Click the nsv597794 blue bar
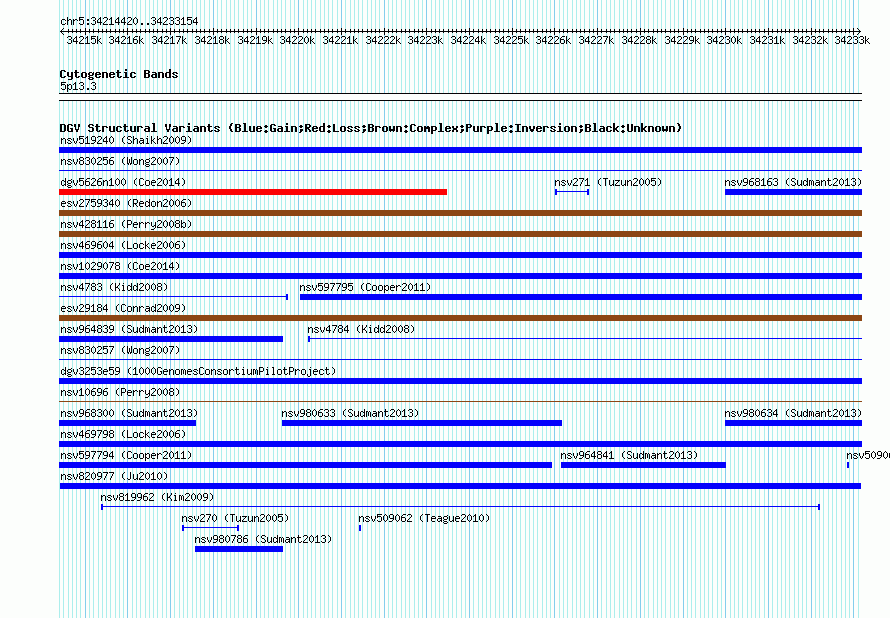Screen dimensions: 890x618 (x=305, y=465)
